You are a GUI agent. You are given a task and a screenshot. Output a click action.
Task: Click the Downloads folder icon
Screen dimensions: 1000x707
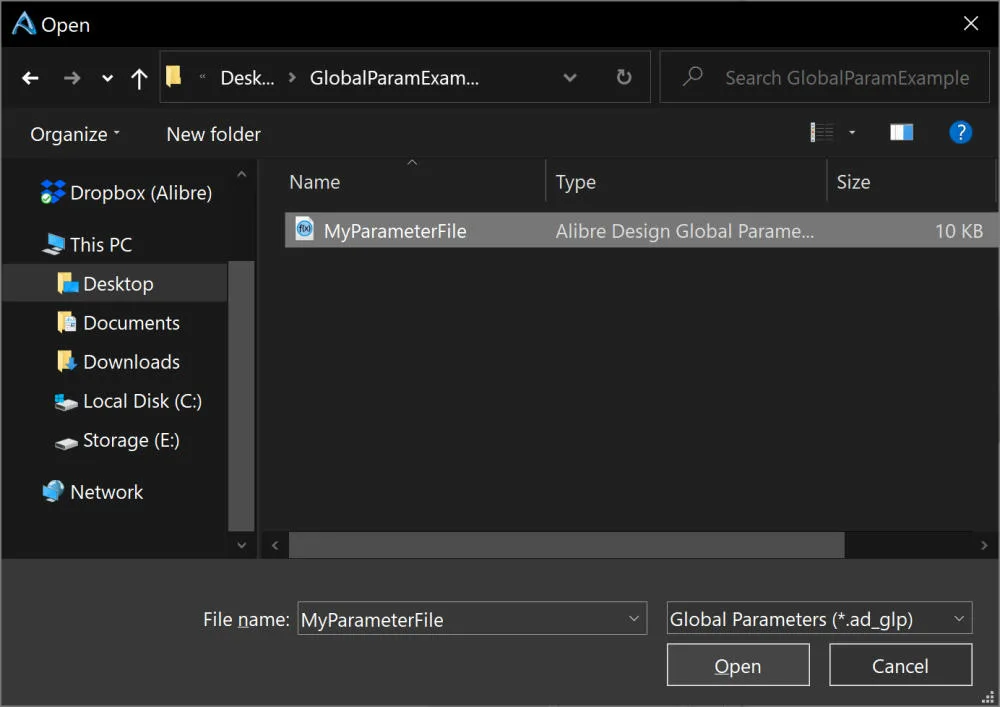67,361
